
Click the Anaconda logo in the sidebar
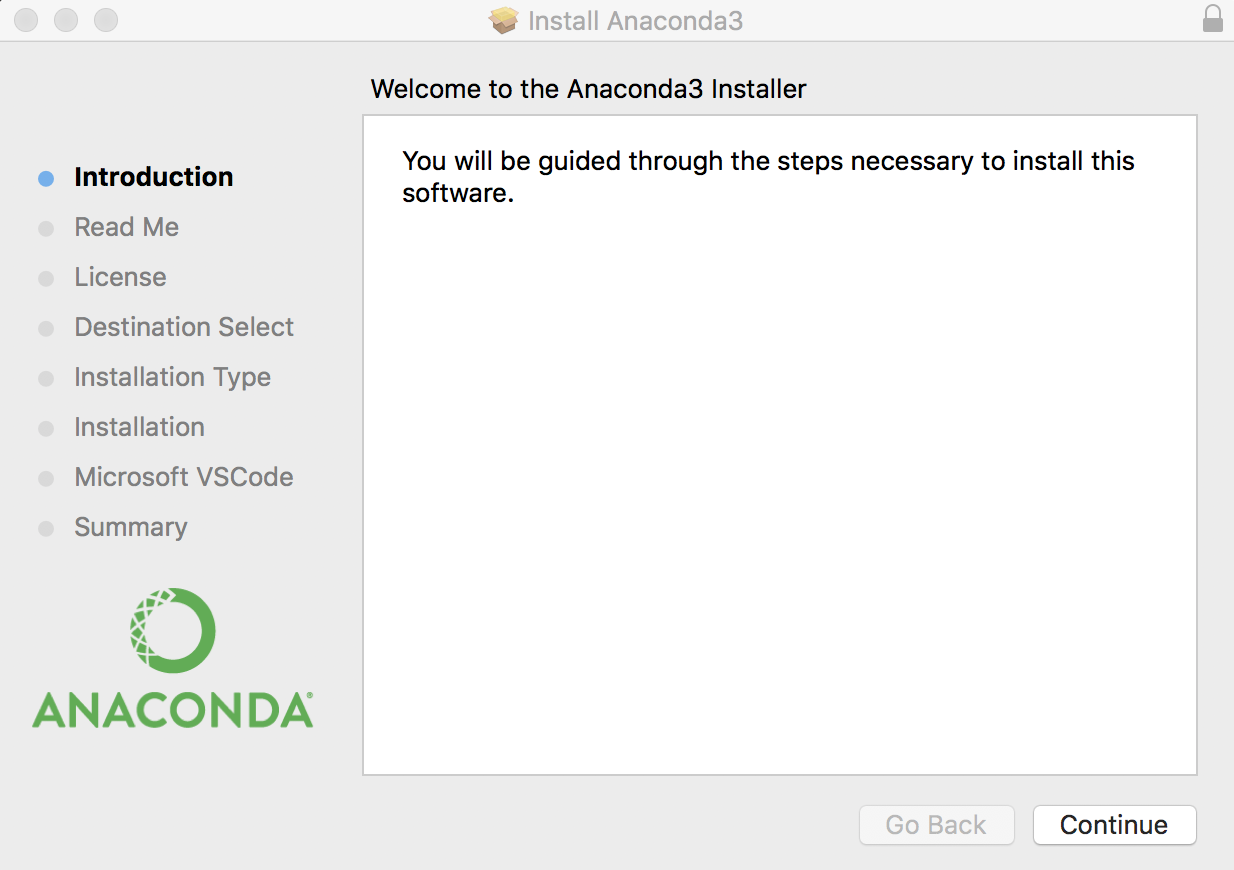pyautogui.click(x=172, y=655)
